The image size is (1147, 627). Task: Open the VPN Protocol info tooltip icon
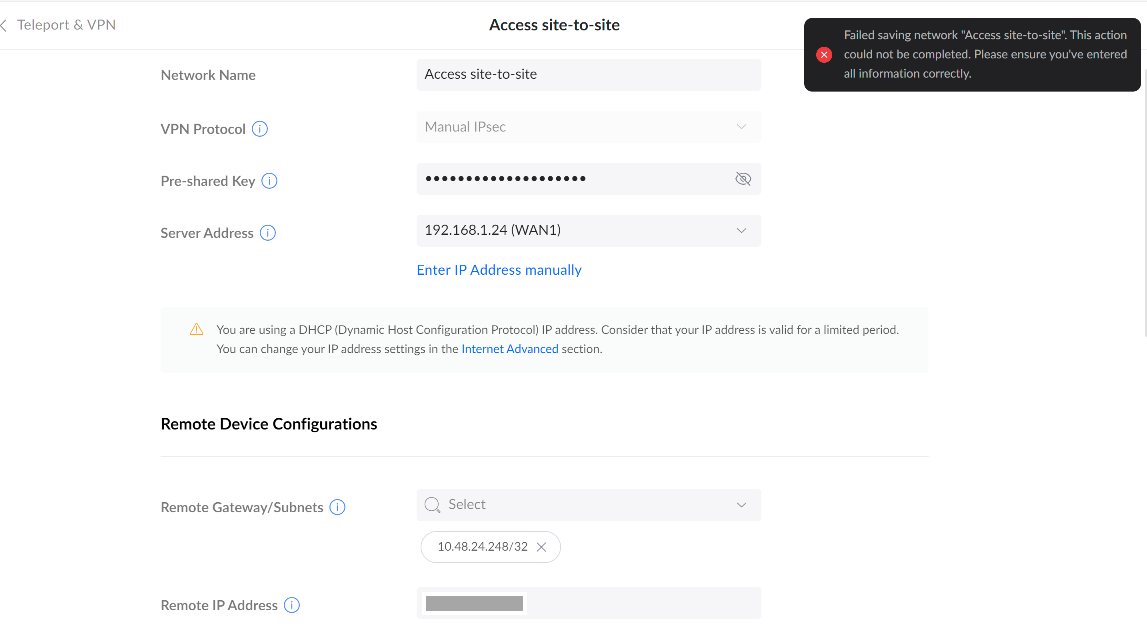click(x=260, y=129)
